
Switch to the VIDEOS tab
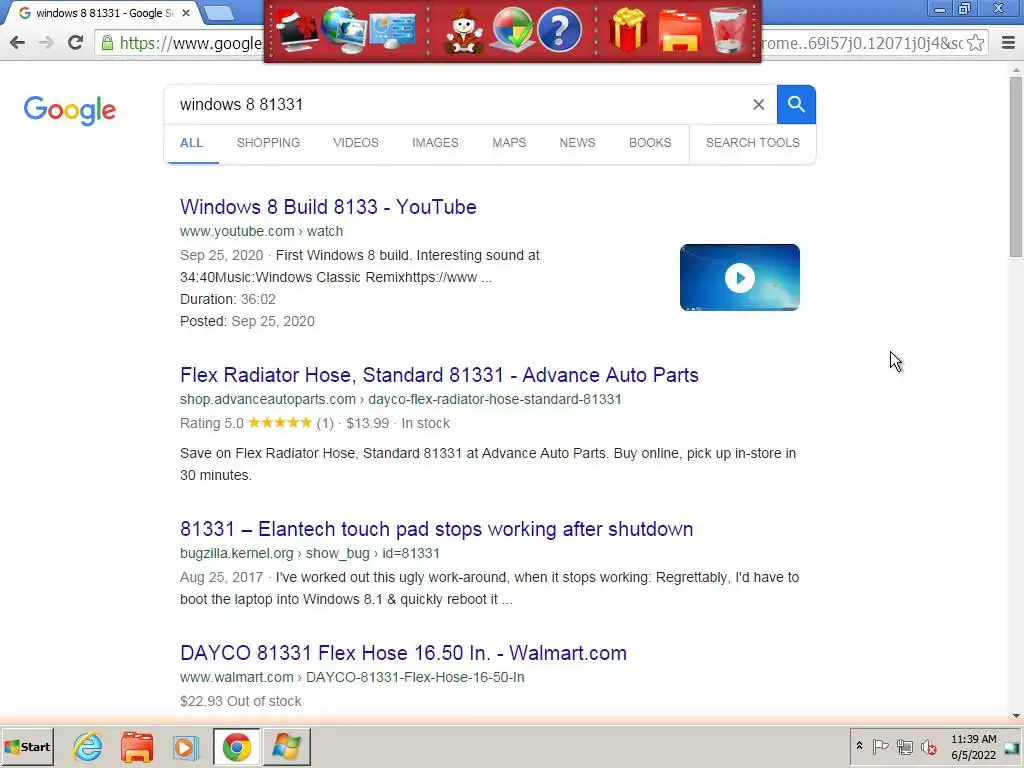point(355,142)
